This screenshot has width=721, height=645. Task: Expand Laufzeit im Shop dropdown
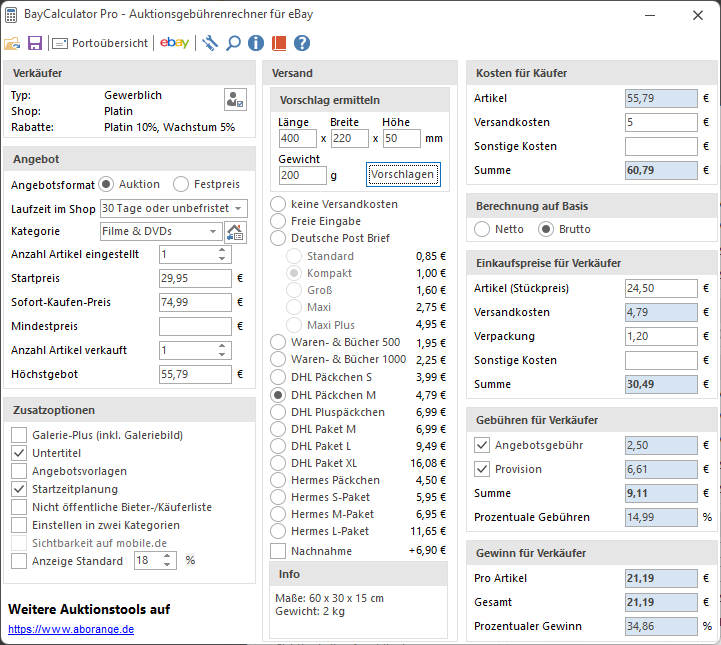(x=238, y=208)
